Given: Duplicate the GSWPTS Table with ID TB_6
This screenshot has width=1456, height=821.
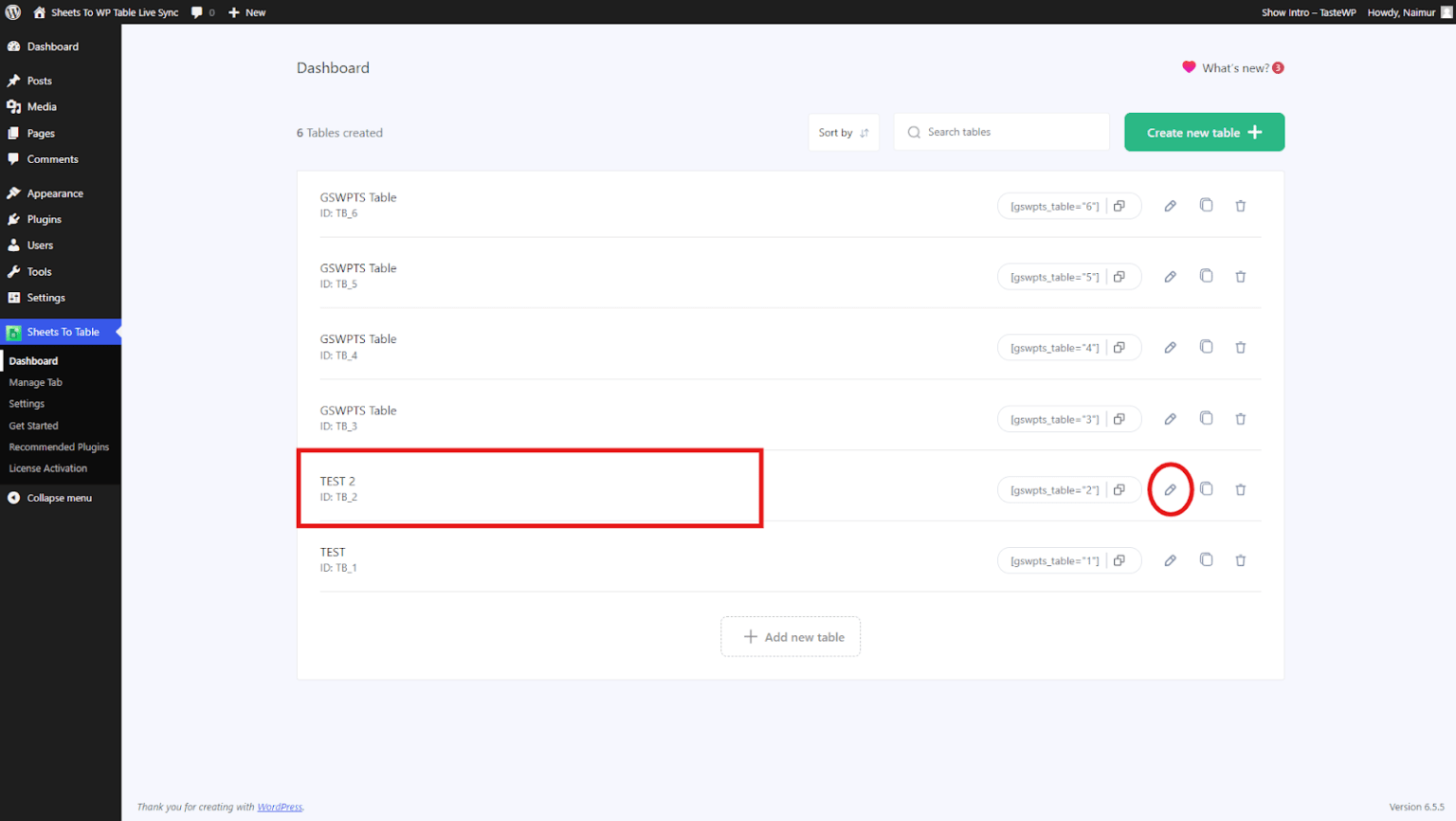Looking at the screenshot, I should 1205,205.
